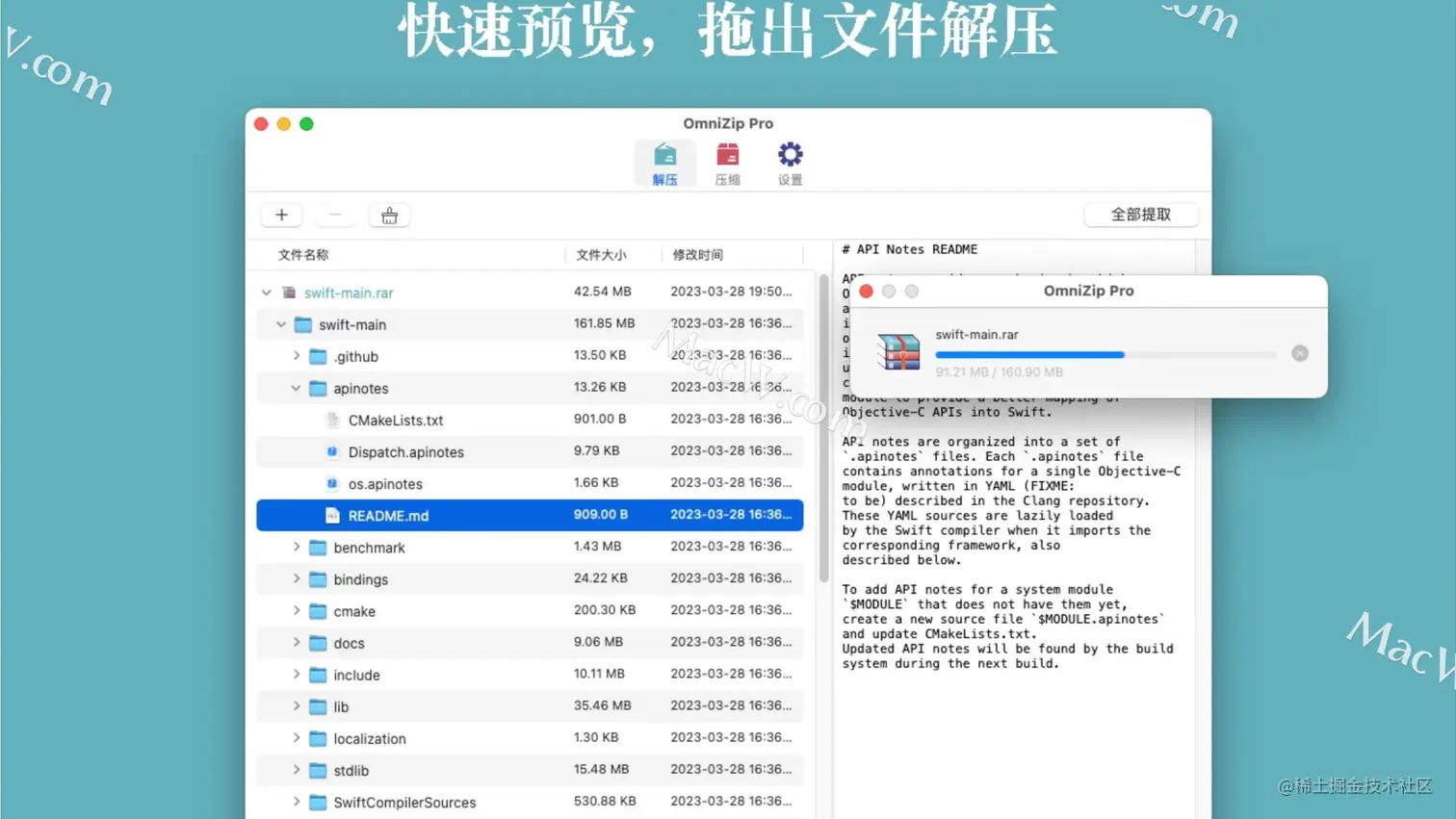Cancel the swift-main.rar extraction with x button
1456x819 pixels.
point(1299,353)
